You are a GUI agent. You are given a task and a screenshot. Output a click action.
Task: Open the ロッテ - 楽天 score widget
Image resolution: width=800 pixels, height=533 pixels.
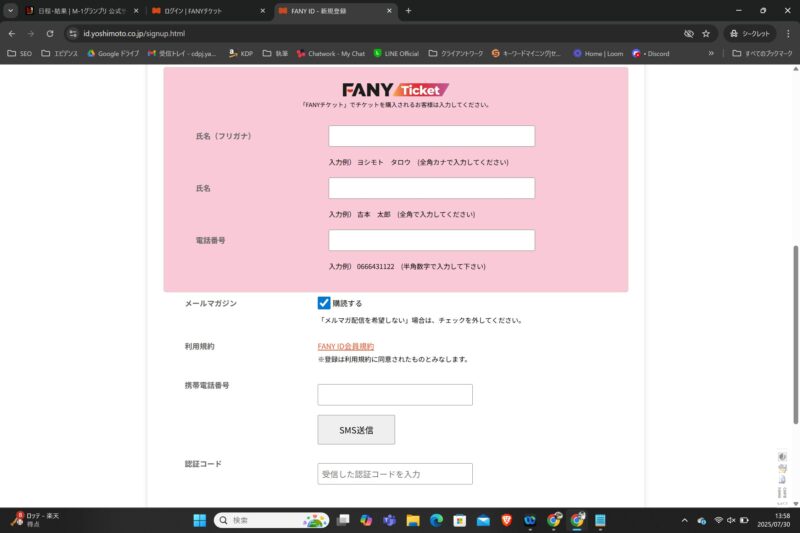point(36,520)
